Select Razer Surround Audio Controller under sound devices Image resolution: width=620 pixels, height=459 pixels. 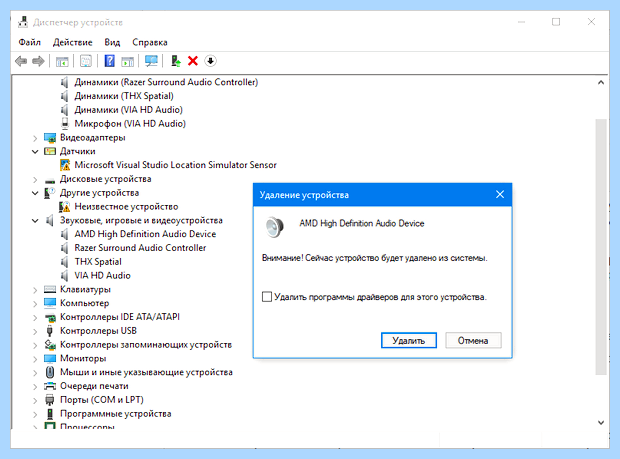(140, 248)
